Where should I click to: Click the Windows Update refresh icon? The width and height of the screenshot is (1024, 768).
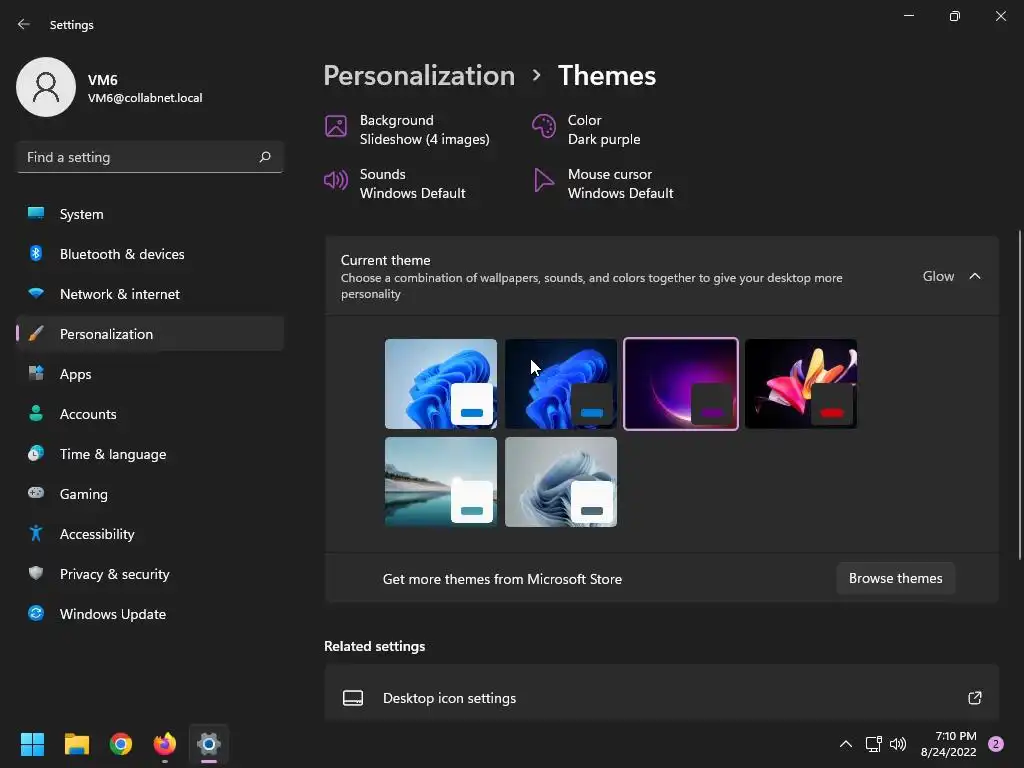click(36, 613)
